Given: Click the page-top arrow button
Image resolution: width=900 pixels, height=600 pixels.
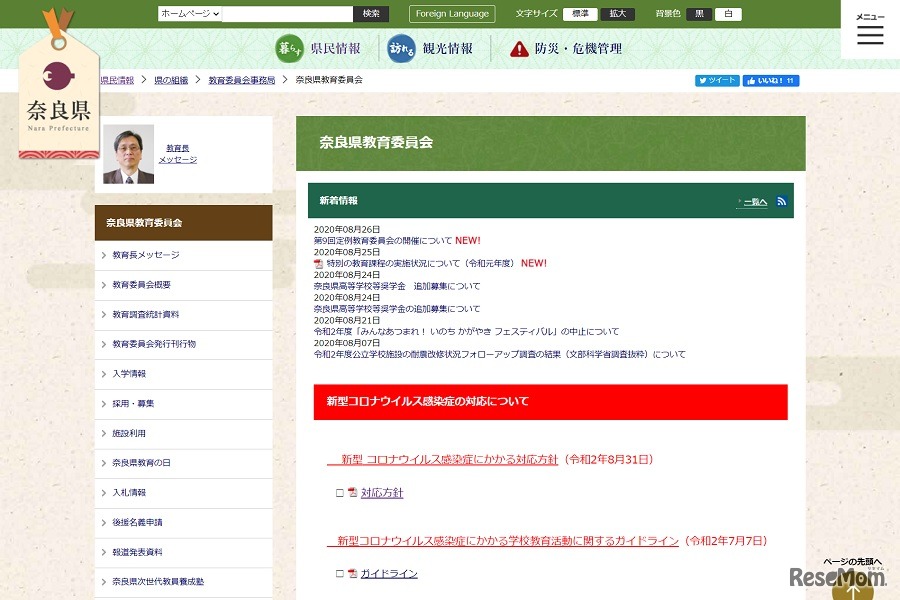Looking at the screenshot, I should (852, 585).
